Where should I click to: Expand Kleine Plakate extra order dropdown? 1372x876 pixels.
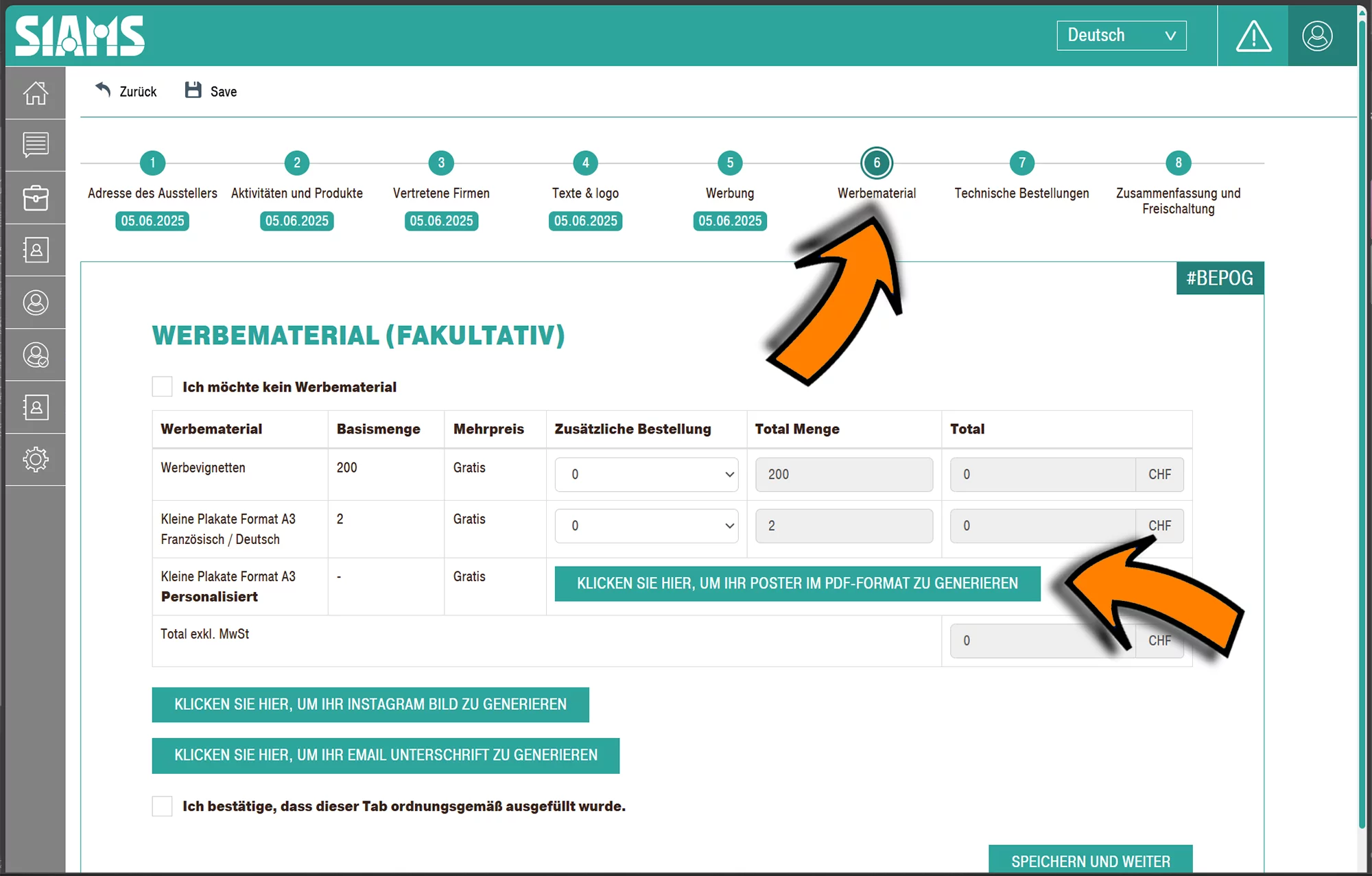point(646,526)
